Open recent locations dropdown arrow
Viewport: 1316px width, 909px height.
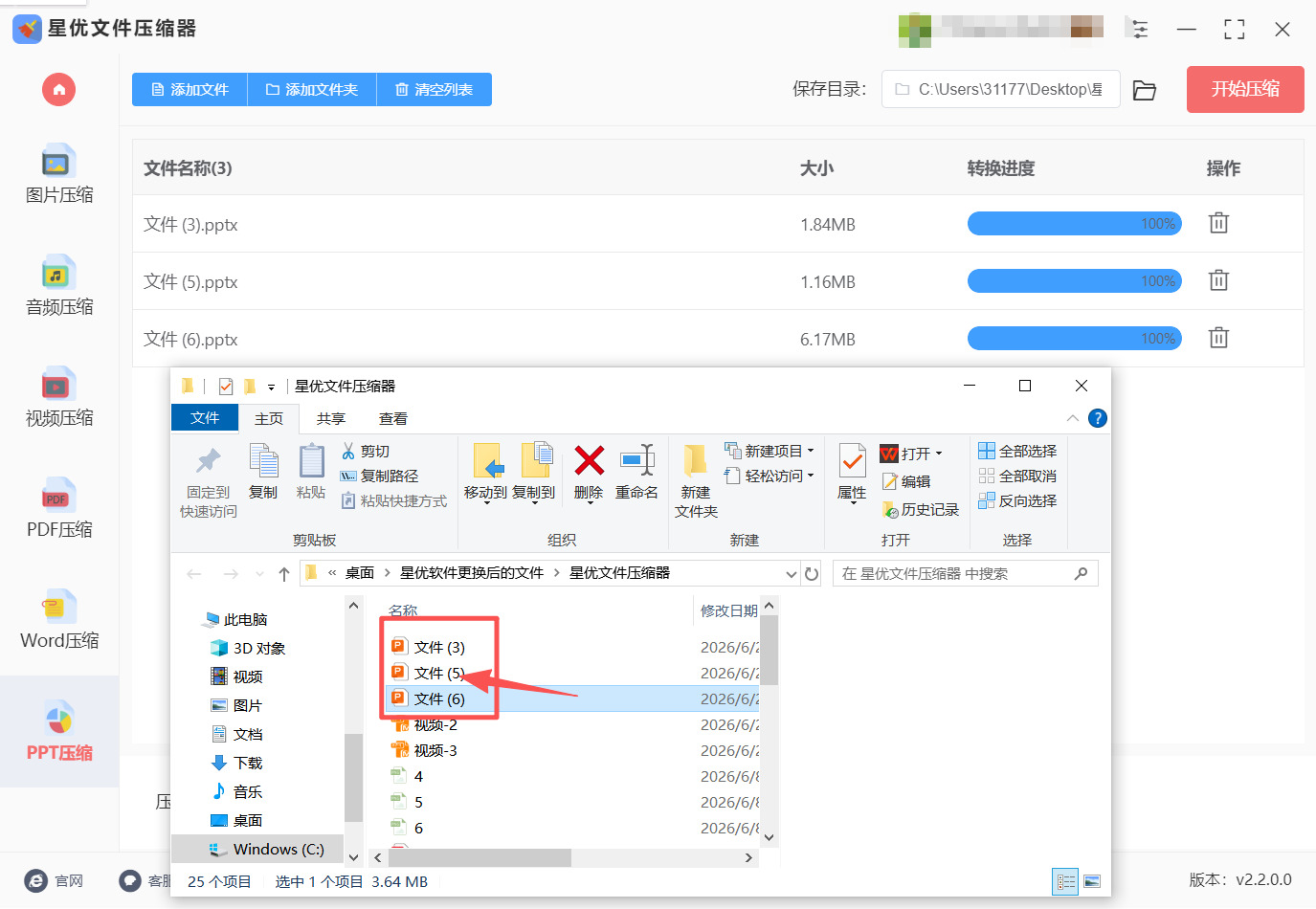259,574
